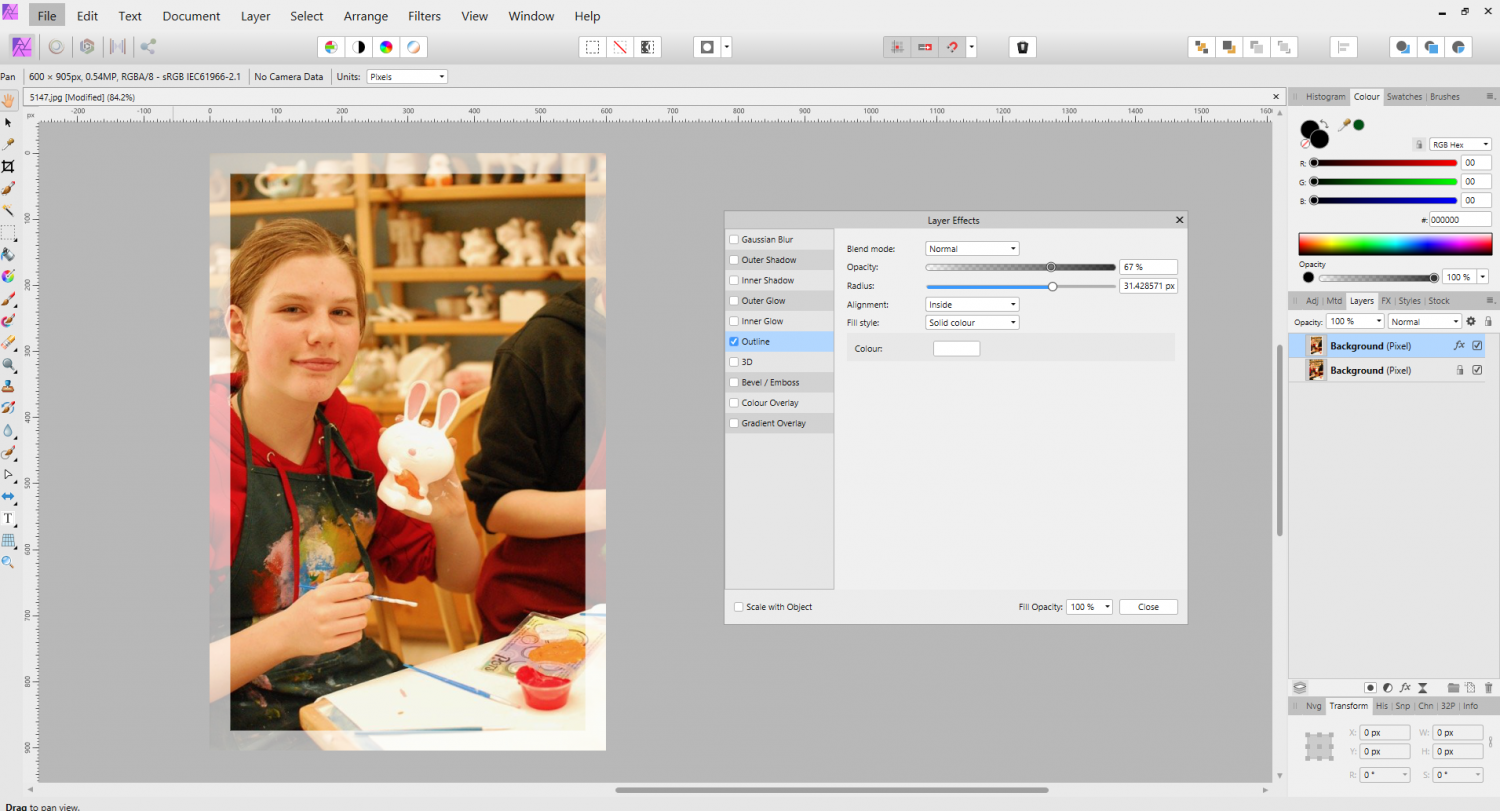This screenshot has width=1500, height=811.
Task: Enable the Gaussian Blur effect checkbox
Action: tap(735, 240)
